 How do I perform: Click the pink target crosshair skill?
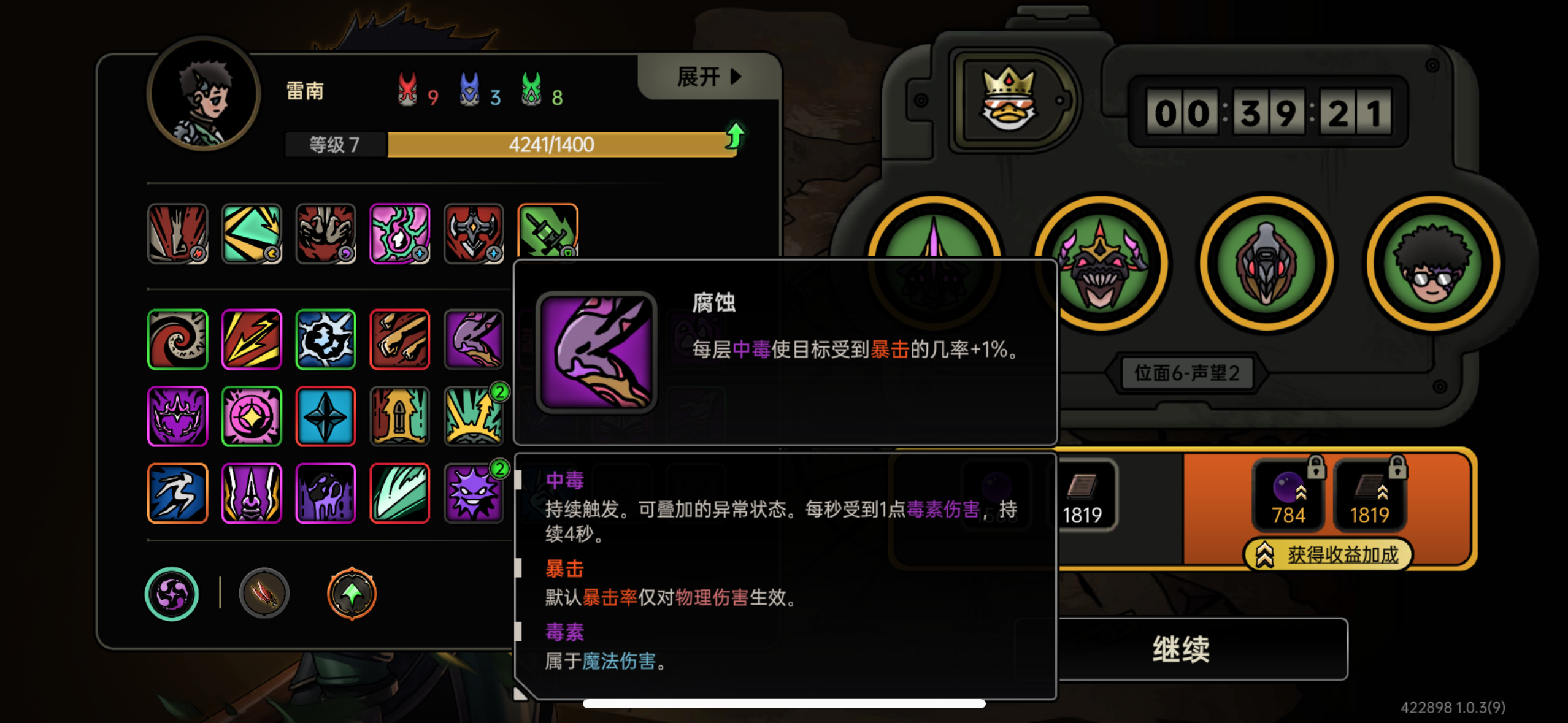point(252,416)
